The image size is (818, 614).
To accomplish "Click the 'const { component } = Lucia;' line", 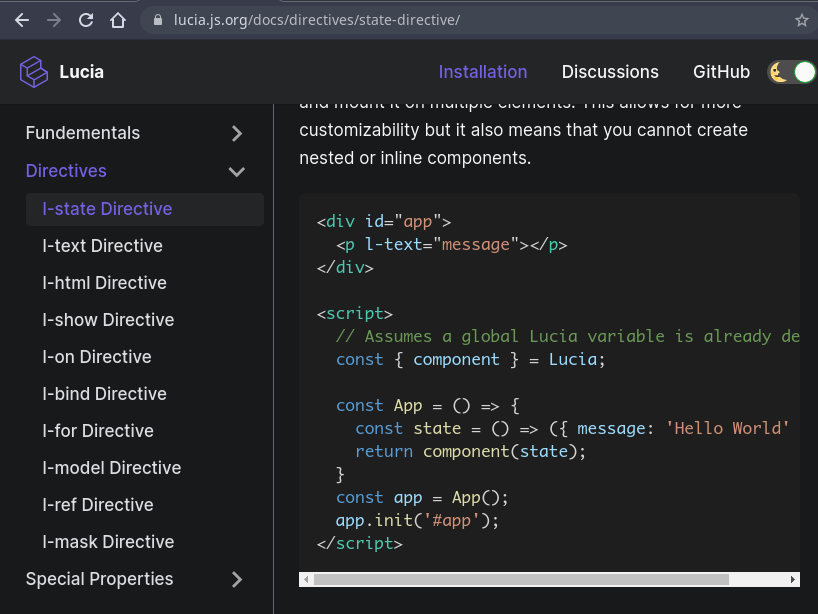I will coord(471,359).
